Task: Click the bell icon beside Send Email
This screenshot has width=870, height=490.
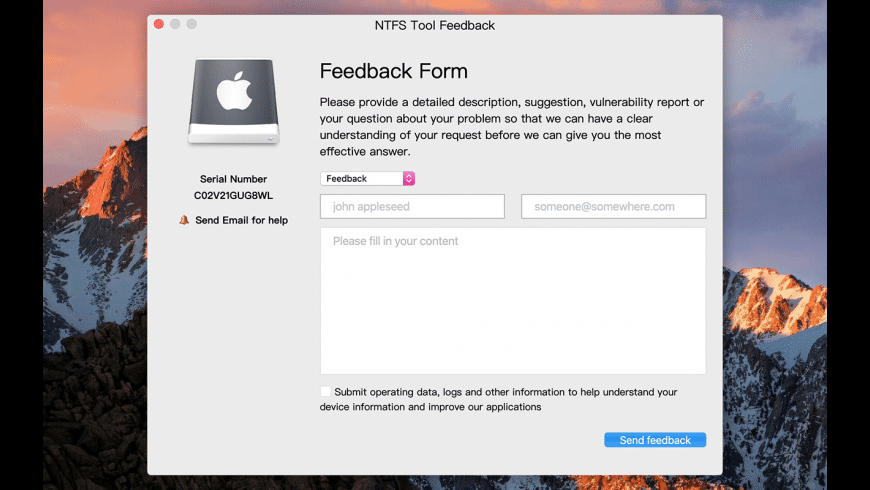Action: point(184,220)
